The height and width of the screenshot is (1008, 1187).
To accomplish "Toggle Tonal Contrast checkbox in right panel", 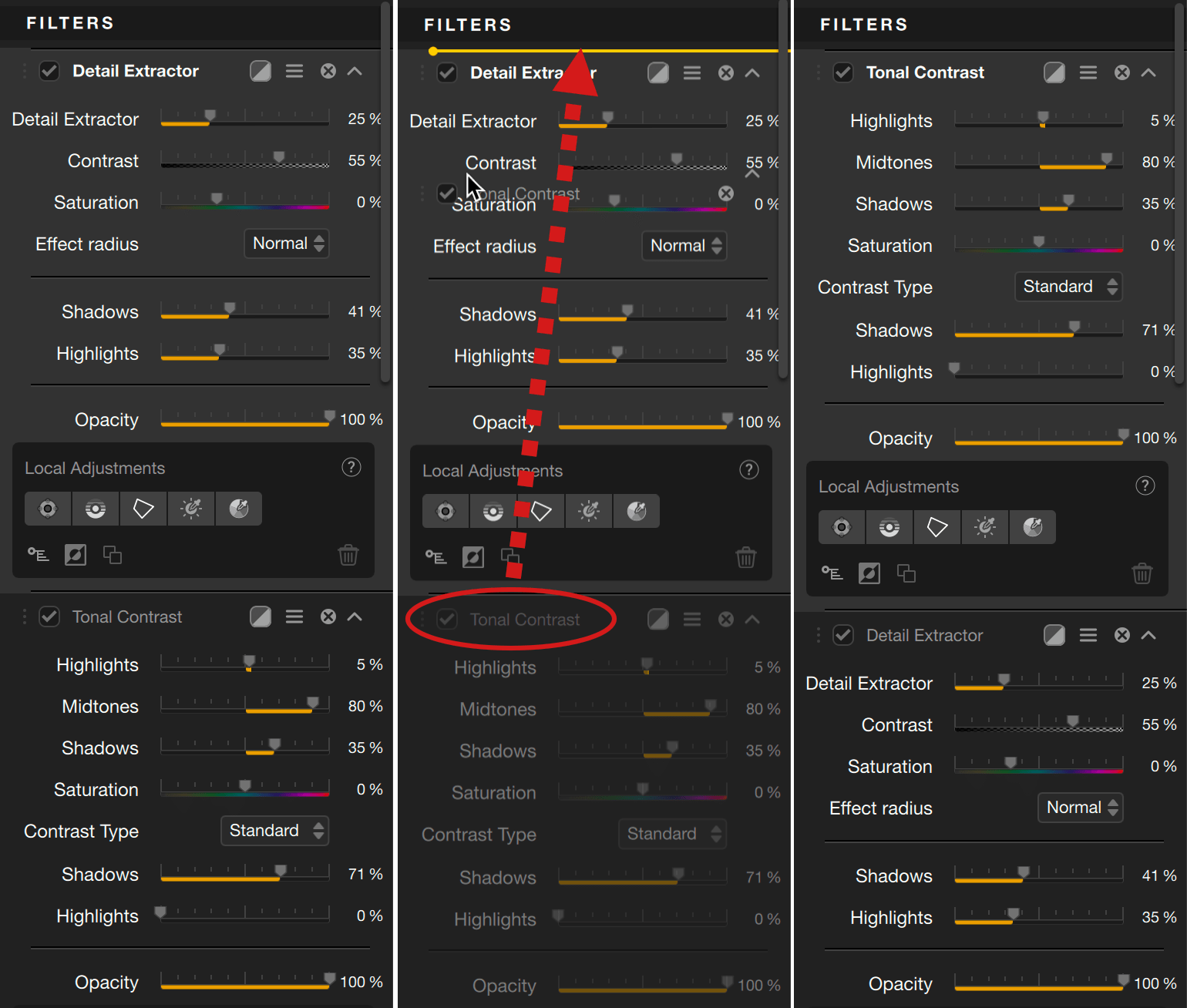I will pyautogui.click(x=843, y=72).
